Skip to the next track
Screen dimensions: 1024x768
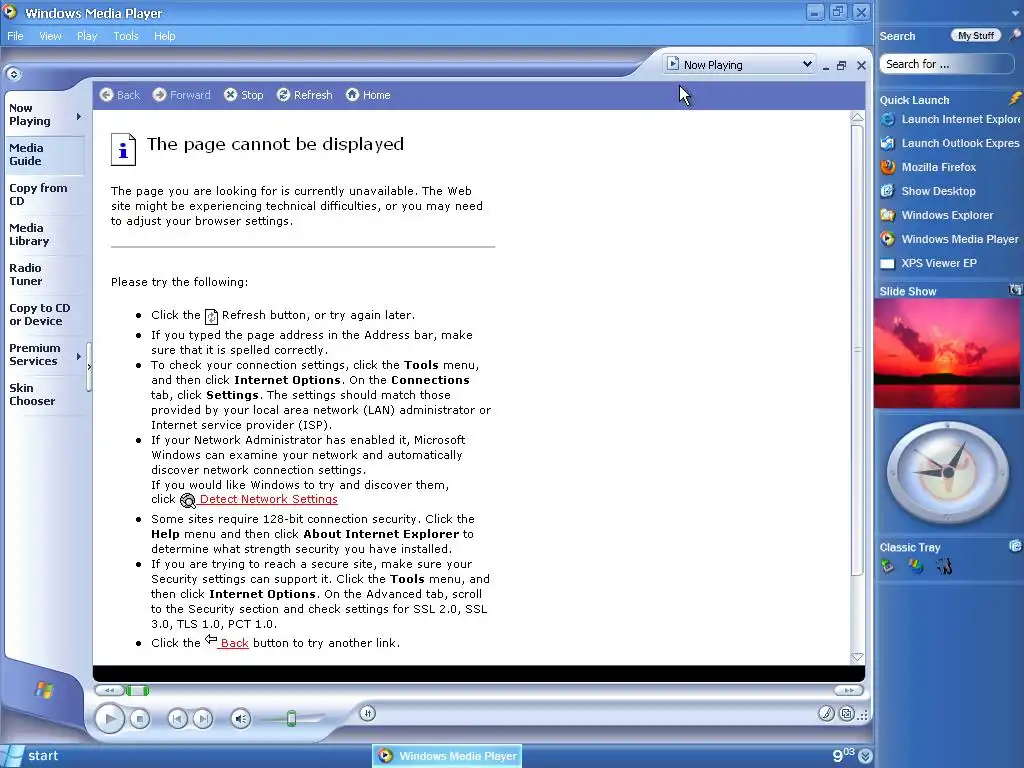203,719
